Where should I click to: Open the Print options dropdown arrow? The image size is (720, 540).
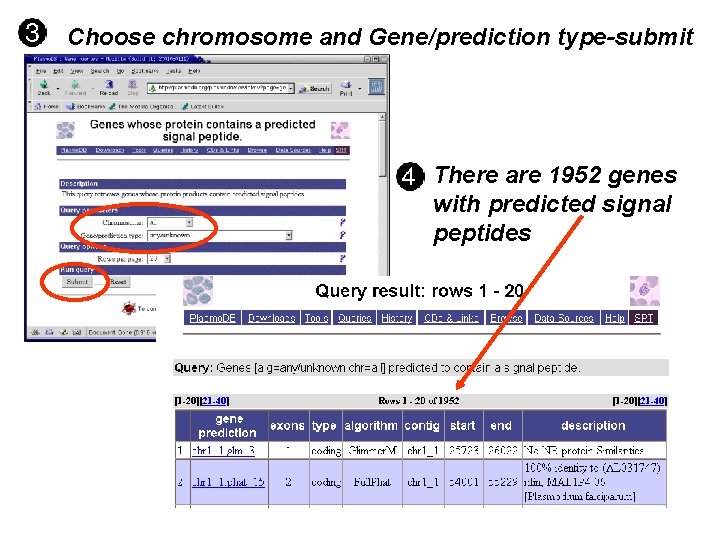360,88
